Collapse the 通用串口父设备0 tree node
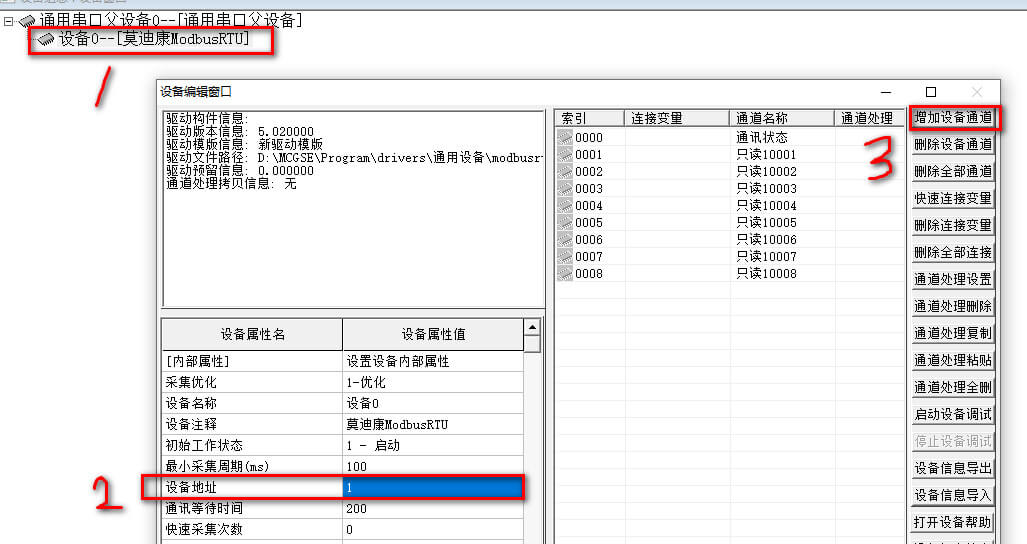 click(x=8, y=20)
